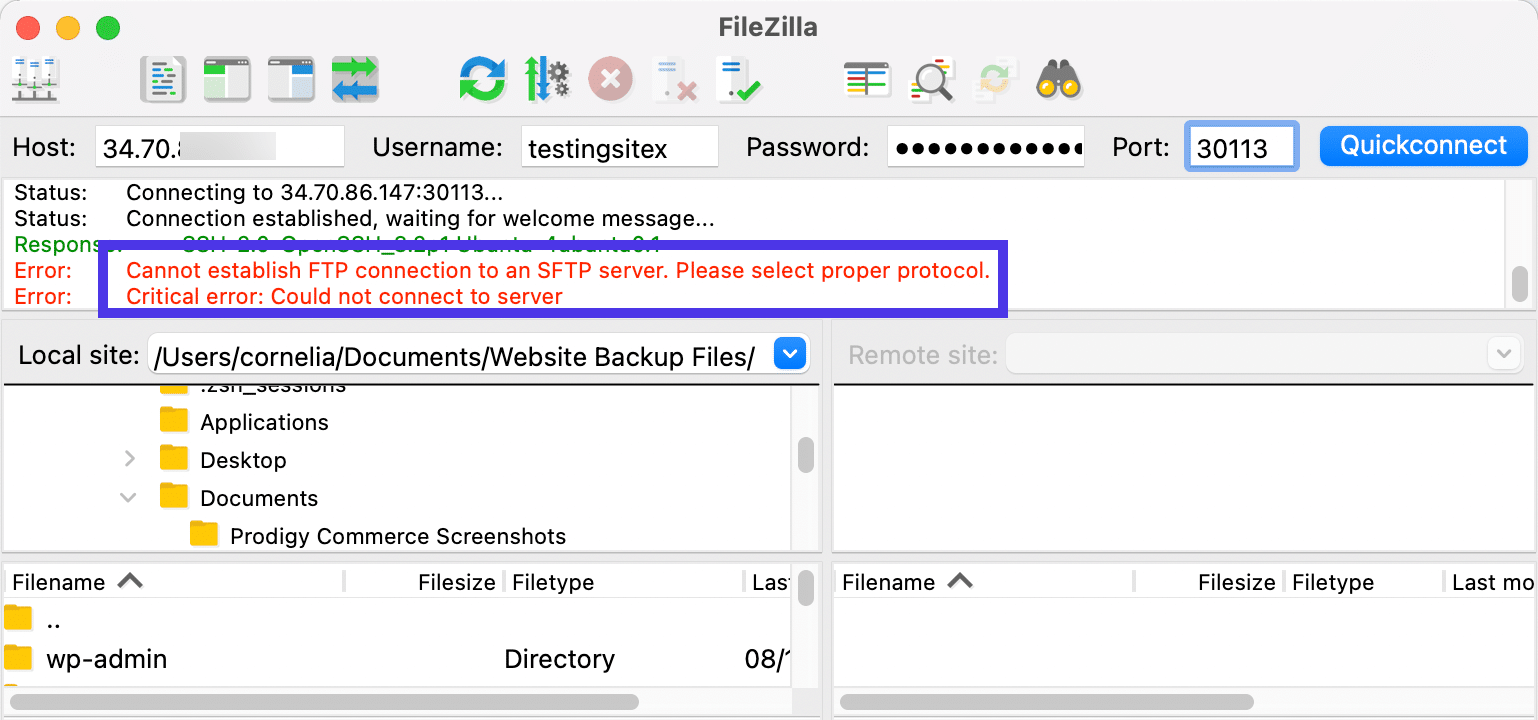Open the wp-admin directory
The image size is (1538, 720).
click(x=105, y=658)
